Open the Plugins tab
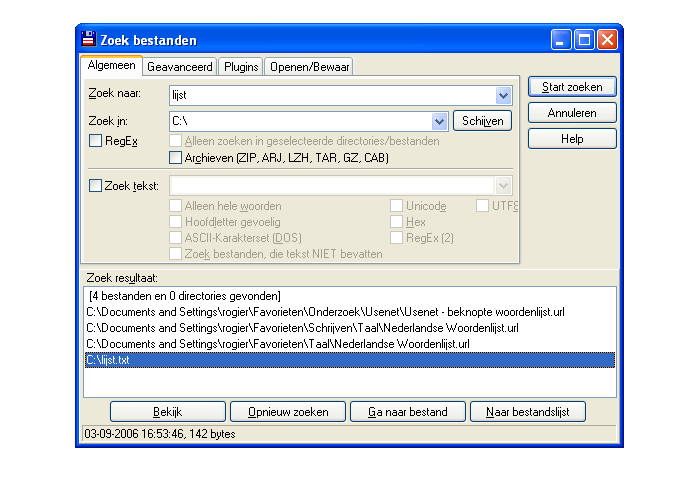Viewport: 700px width, 478px height. pyautogui.click(x=241, y=67)
